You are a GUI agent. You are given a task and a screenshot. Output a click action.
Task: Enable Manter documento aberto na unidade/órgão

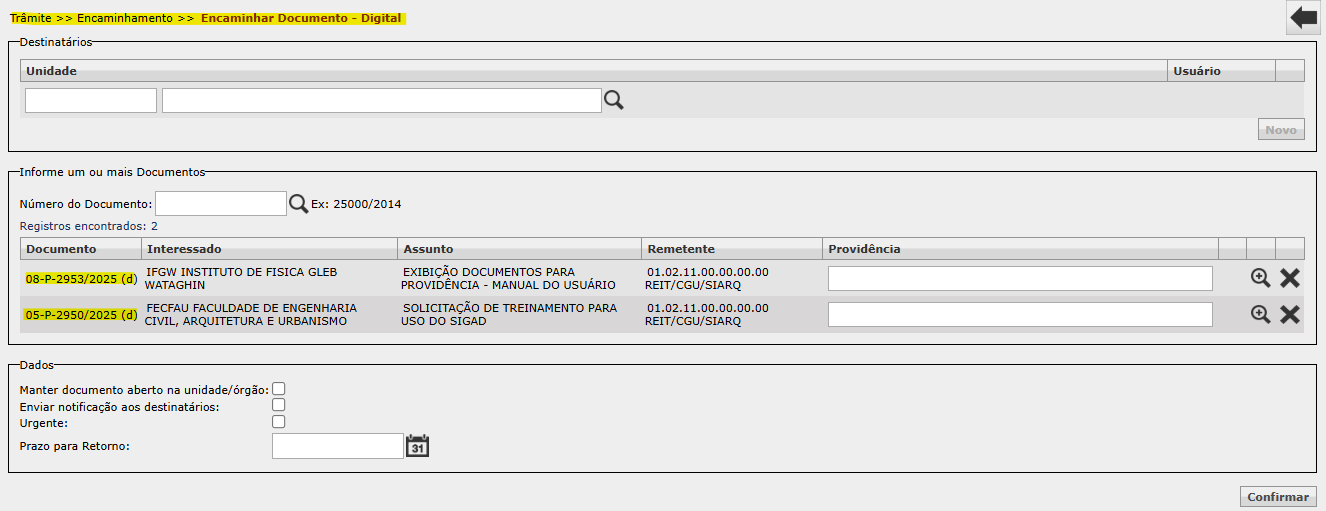pyautogui.click(x=279, y=389)
